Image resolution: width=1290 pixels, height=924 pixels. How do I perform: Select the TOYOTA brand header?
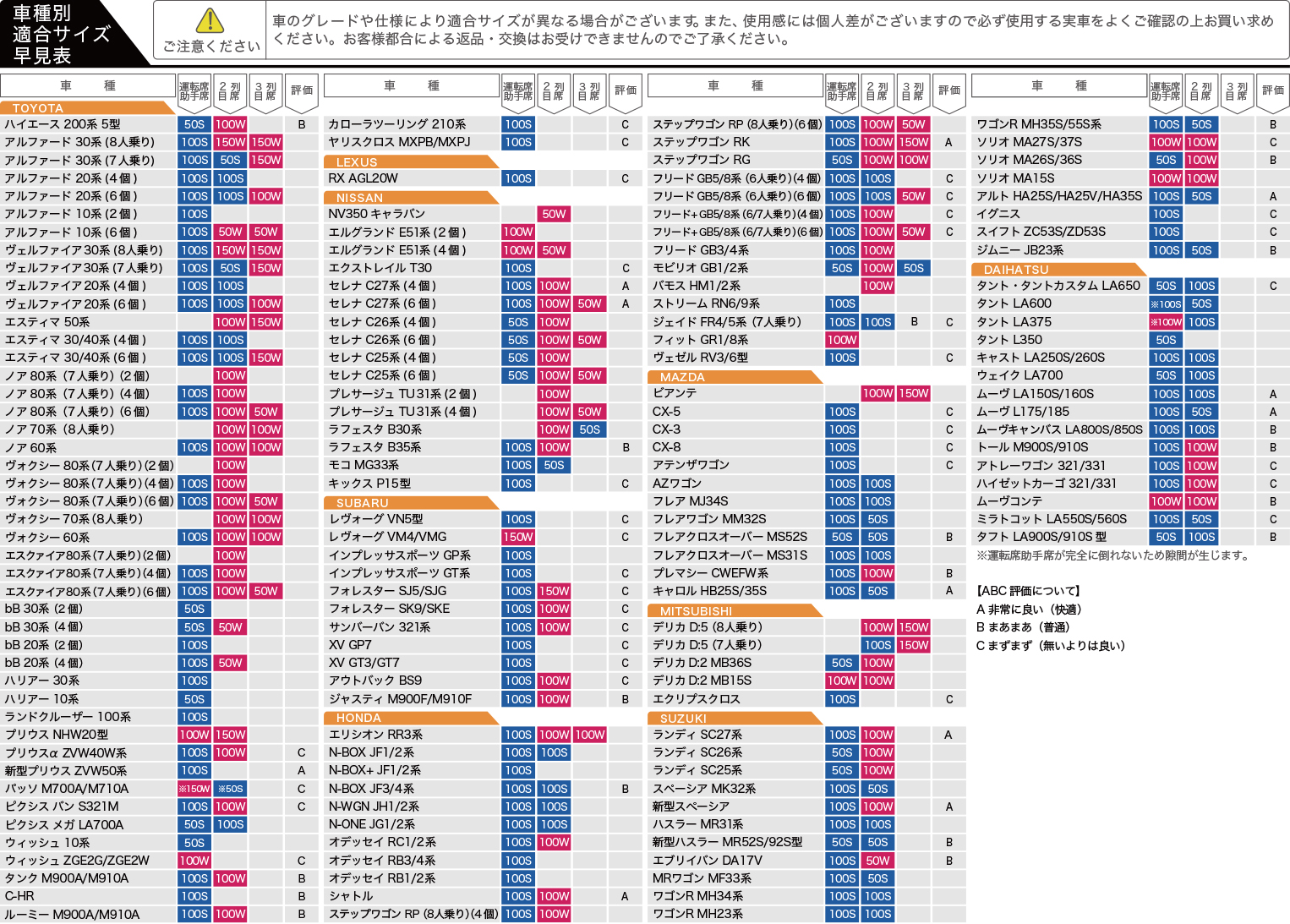click(38, 108)
